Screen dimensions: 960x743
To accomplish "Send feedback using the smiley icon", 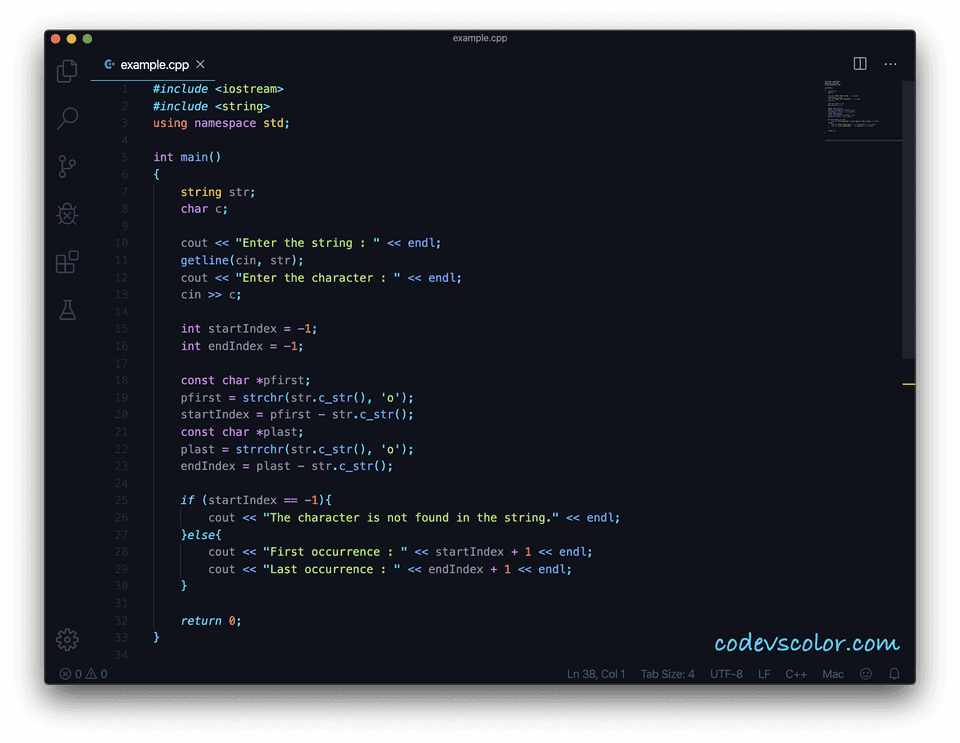I will pyautogui.click(x=865, y=673).
